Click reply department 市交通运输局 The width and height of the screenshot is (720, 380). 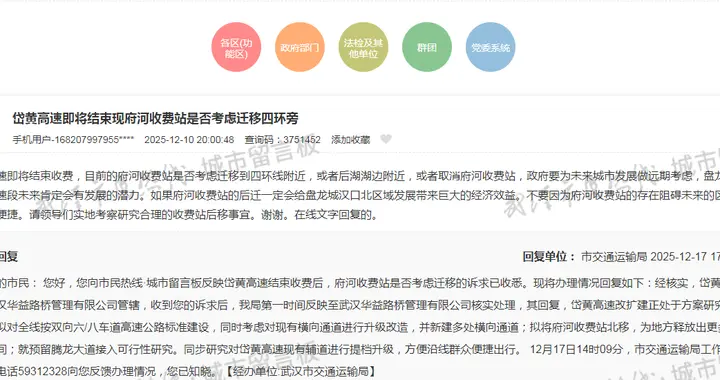click(614, 256)
